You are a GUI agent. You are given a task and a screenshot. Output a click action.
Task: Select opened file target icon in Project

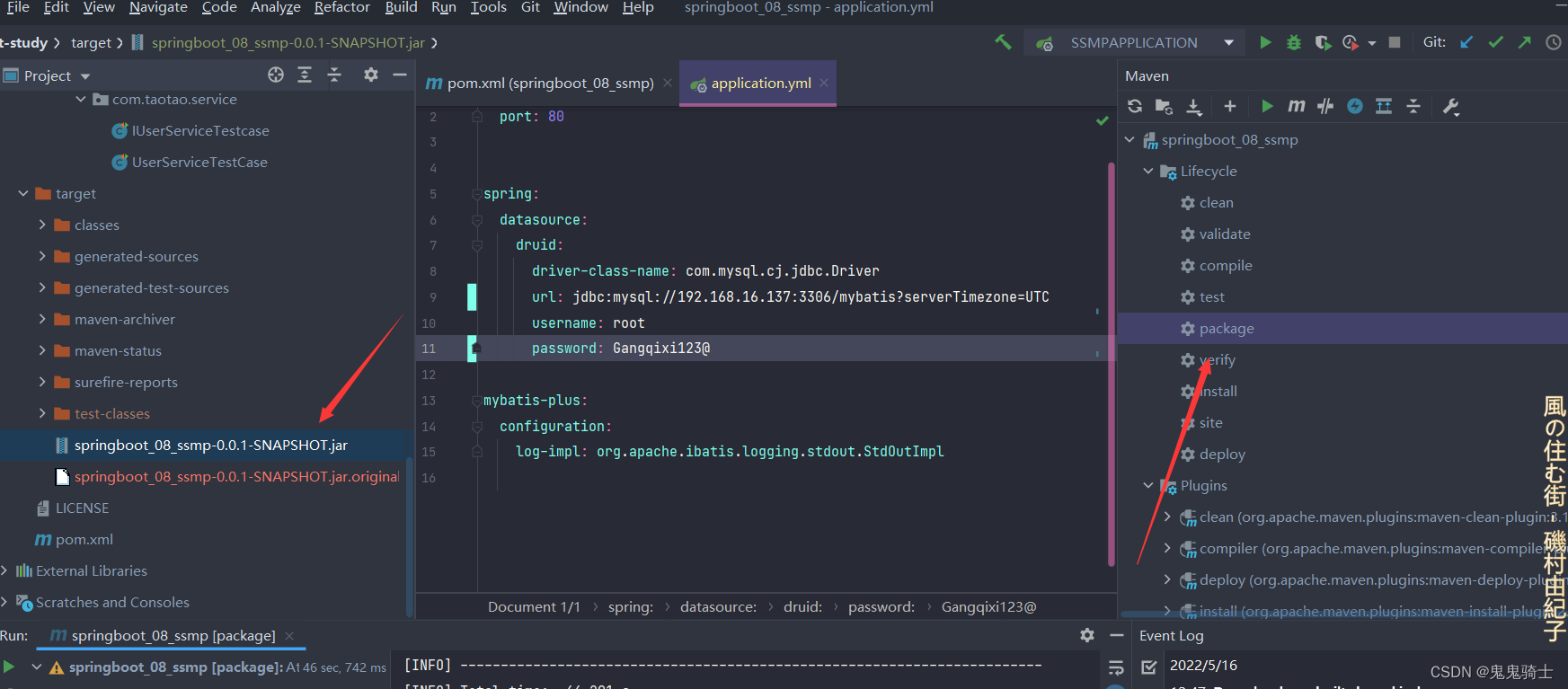[x=276, y=75]
